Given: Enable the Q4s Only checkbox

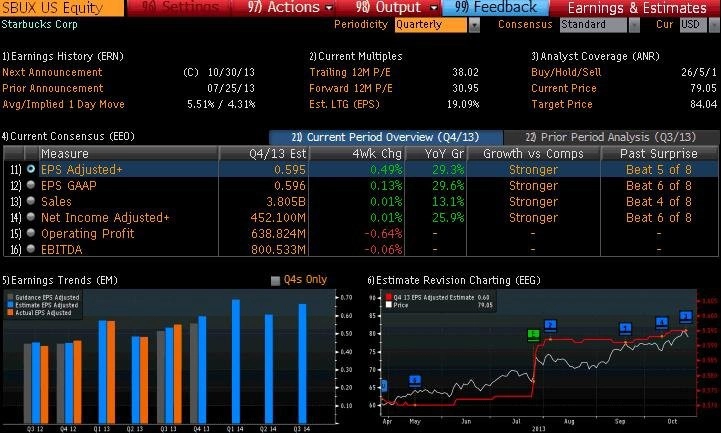Looking at the screenshot, I should tap(275, 281).
